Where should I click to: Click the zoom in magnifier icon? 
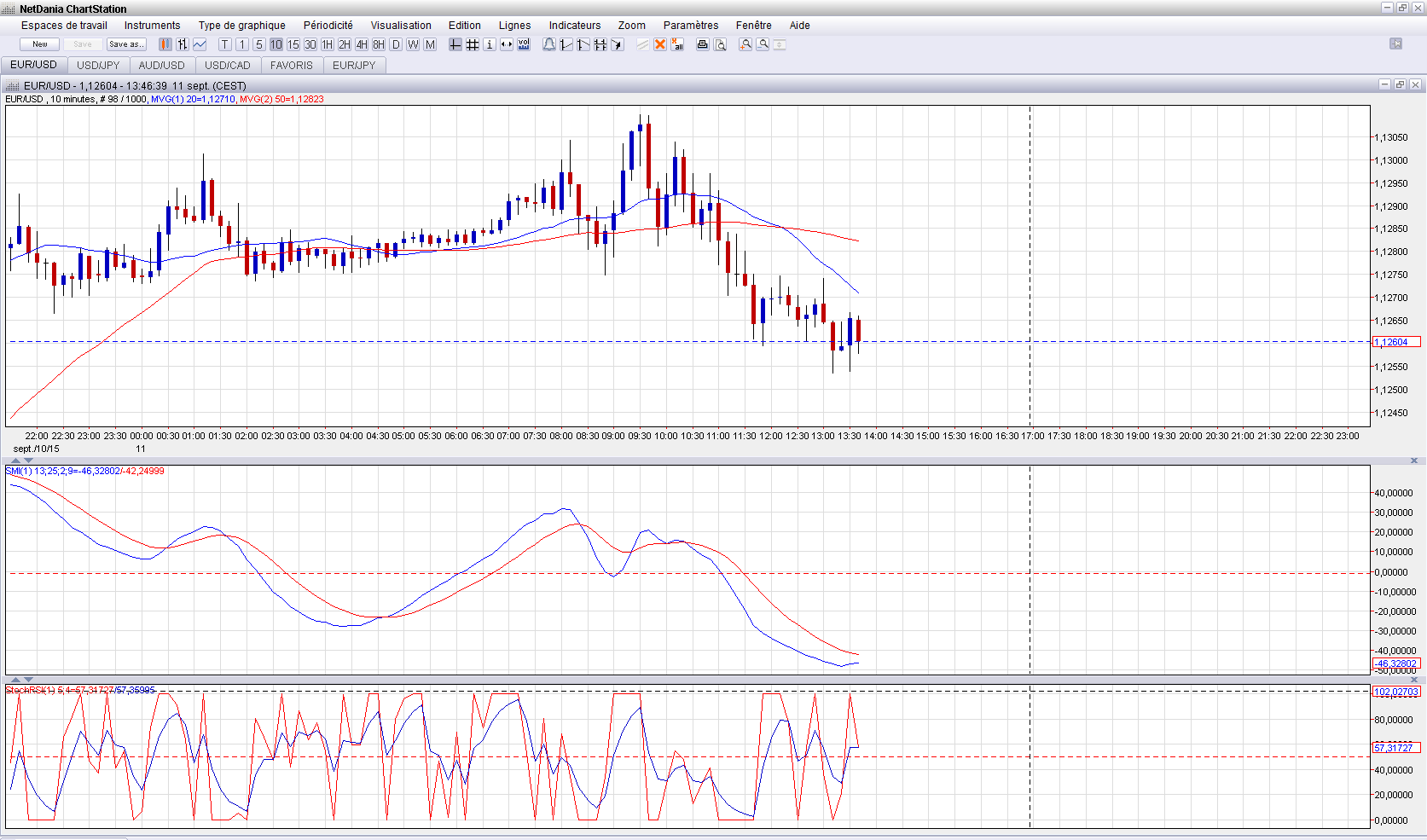[x=745, y=44]
